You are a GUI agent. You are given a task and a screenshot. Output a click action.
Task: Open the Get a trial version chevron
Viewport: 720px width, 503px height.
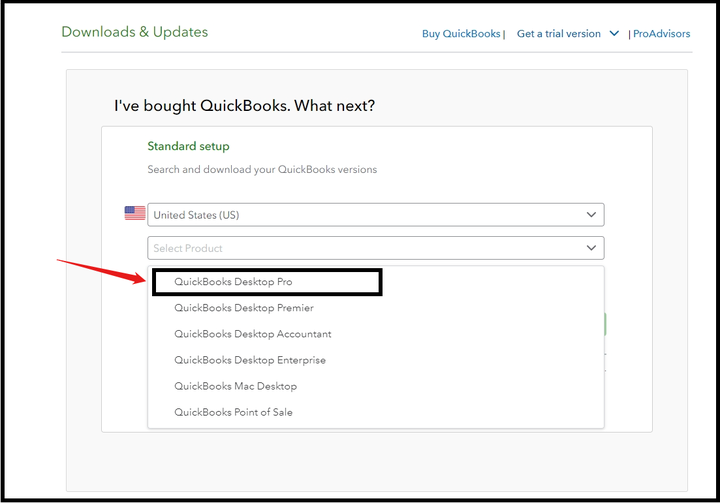click(x=615, y=33)
